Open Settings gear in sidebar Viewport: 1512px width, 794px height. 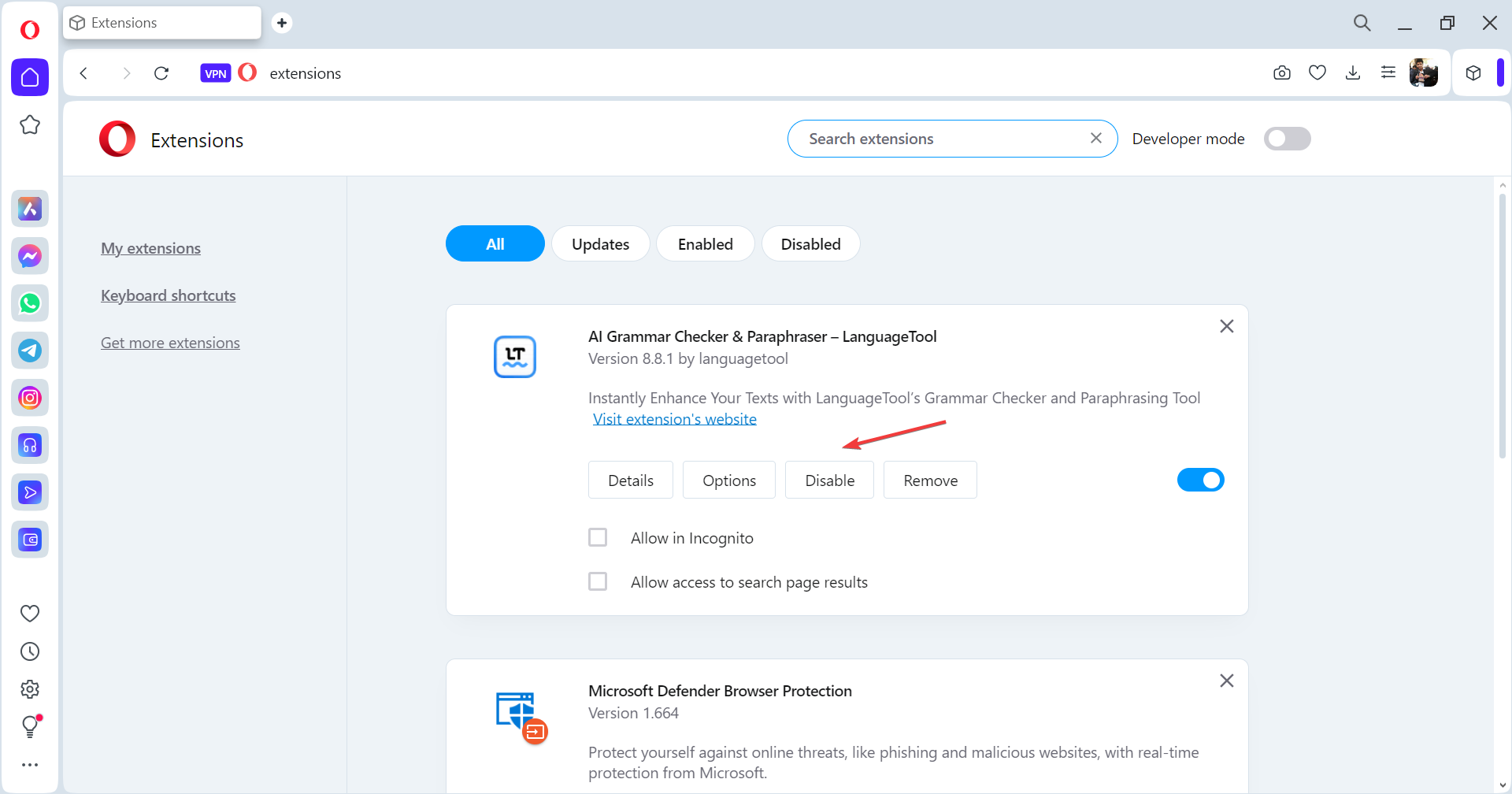[x=30, y=689]
